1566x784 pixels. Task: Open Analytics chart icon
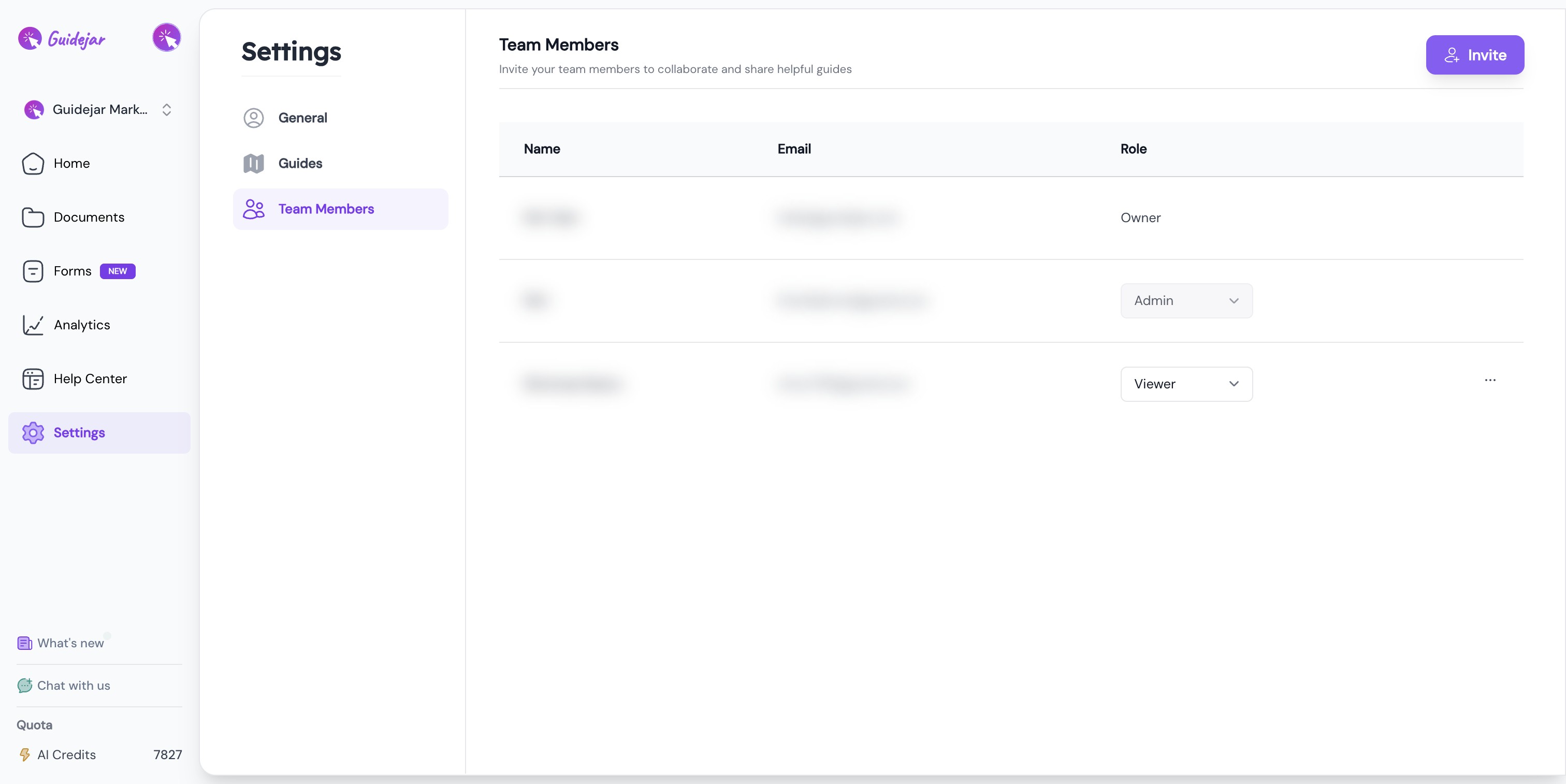(x=33, y=325)
